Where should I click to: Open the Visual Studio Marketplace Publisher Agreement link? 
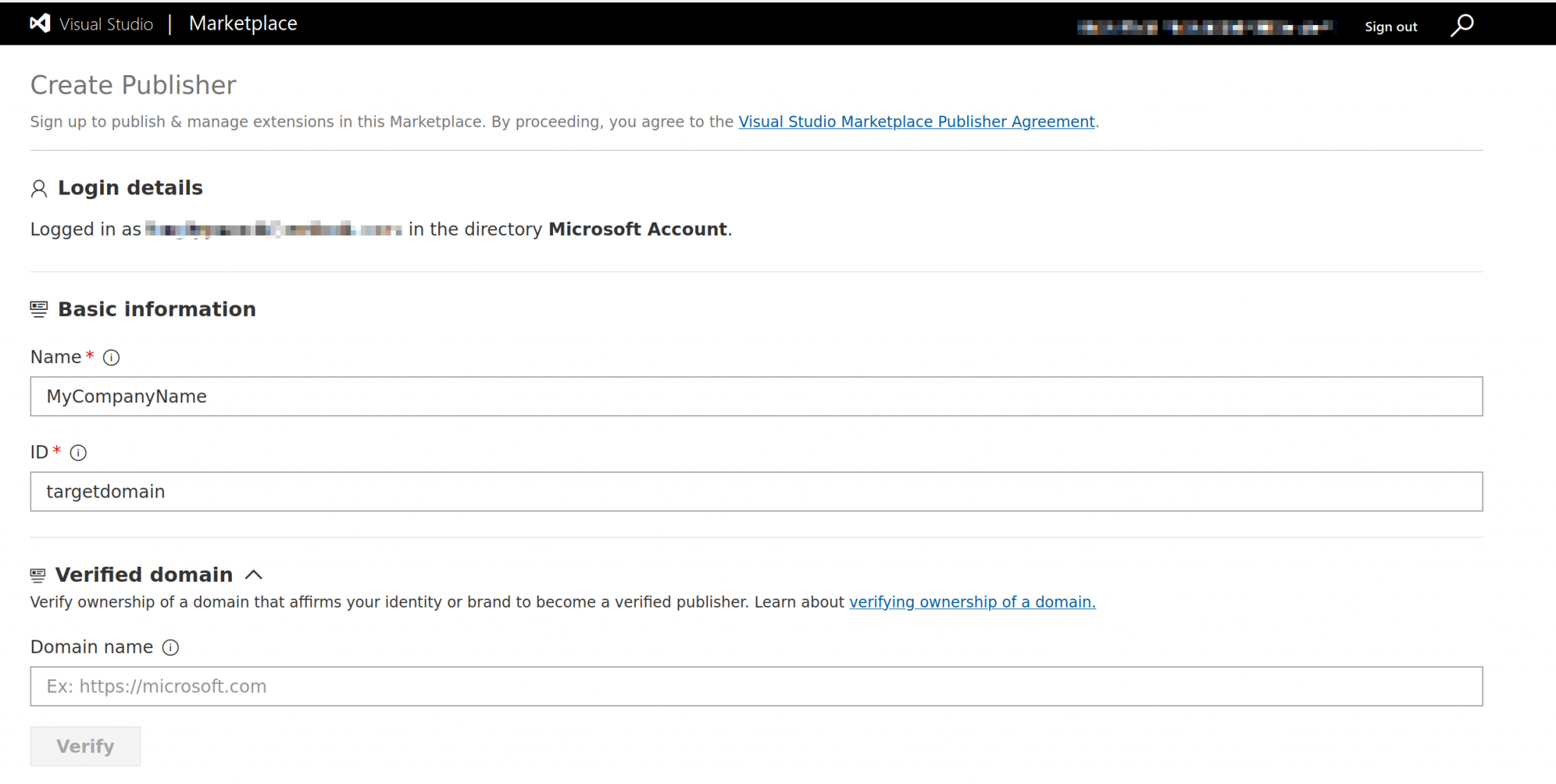coord(916,122)
